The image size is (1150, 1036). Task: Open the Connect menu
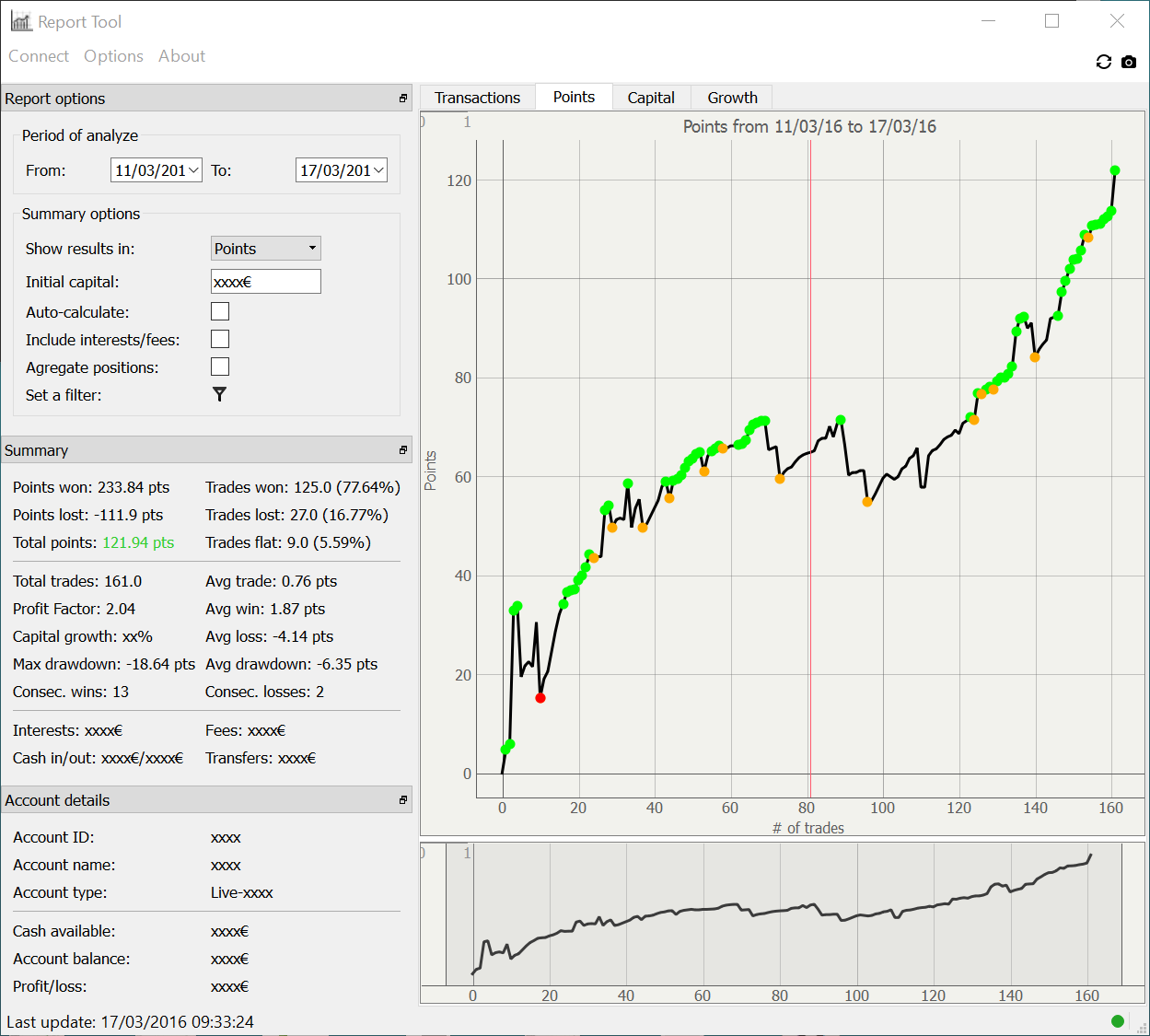(x=39, y=56)
